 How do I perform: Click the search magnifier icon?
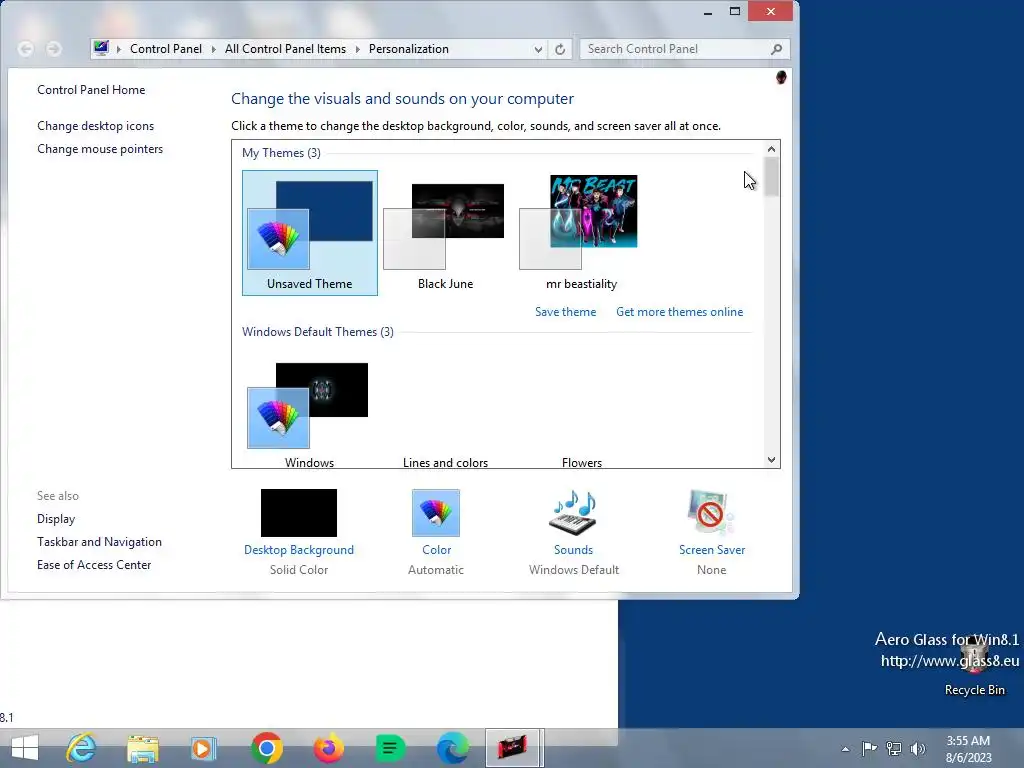click(776, 49)
